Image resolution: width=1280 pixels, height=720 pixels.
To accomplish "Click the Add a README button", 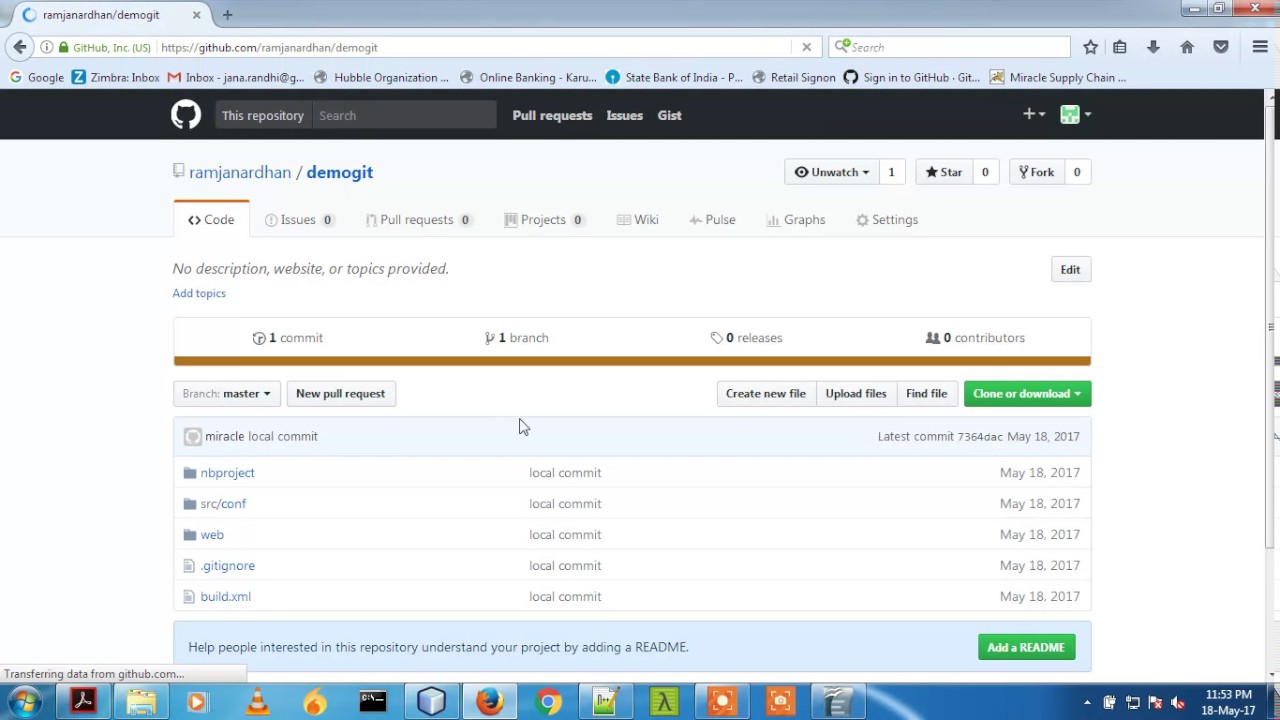I will tap(1026, 647).
